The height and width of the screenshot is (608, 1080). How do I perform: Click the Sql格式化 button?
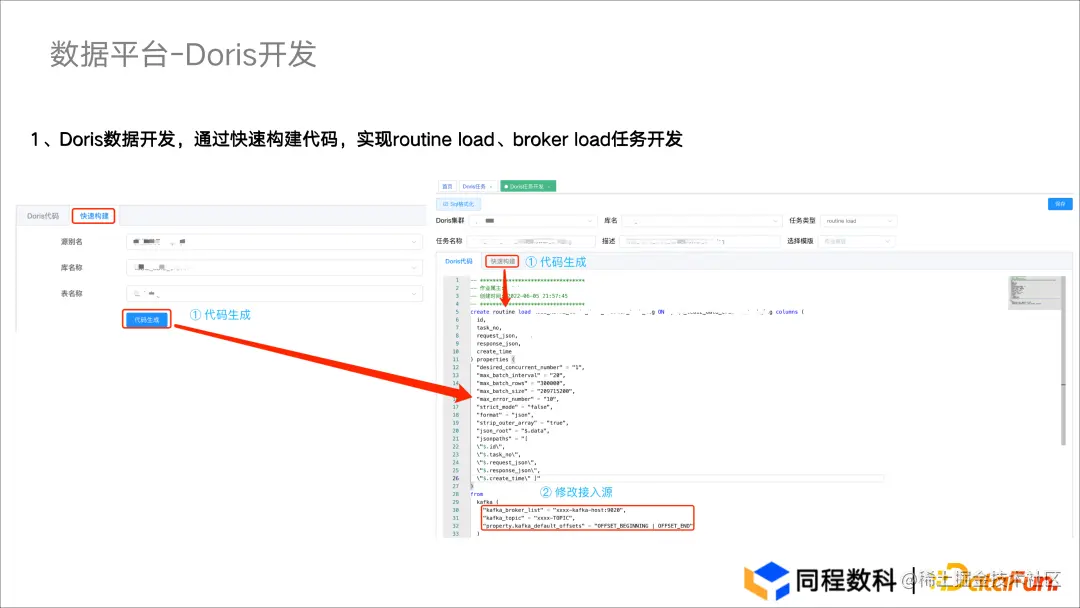tap(459, 205)
